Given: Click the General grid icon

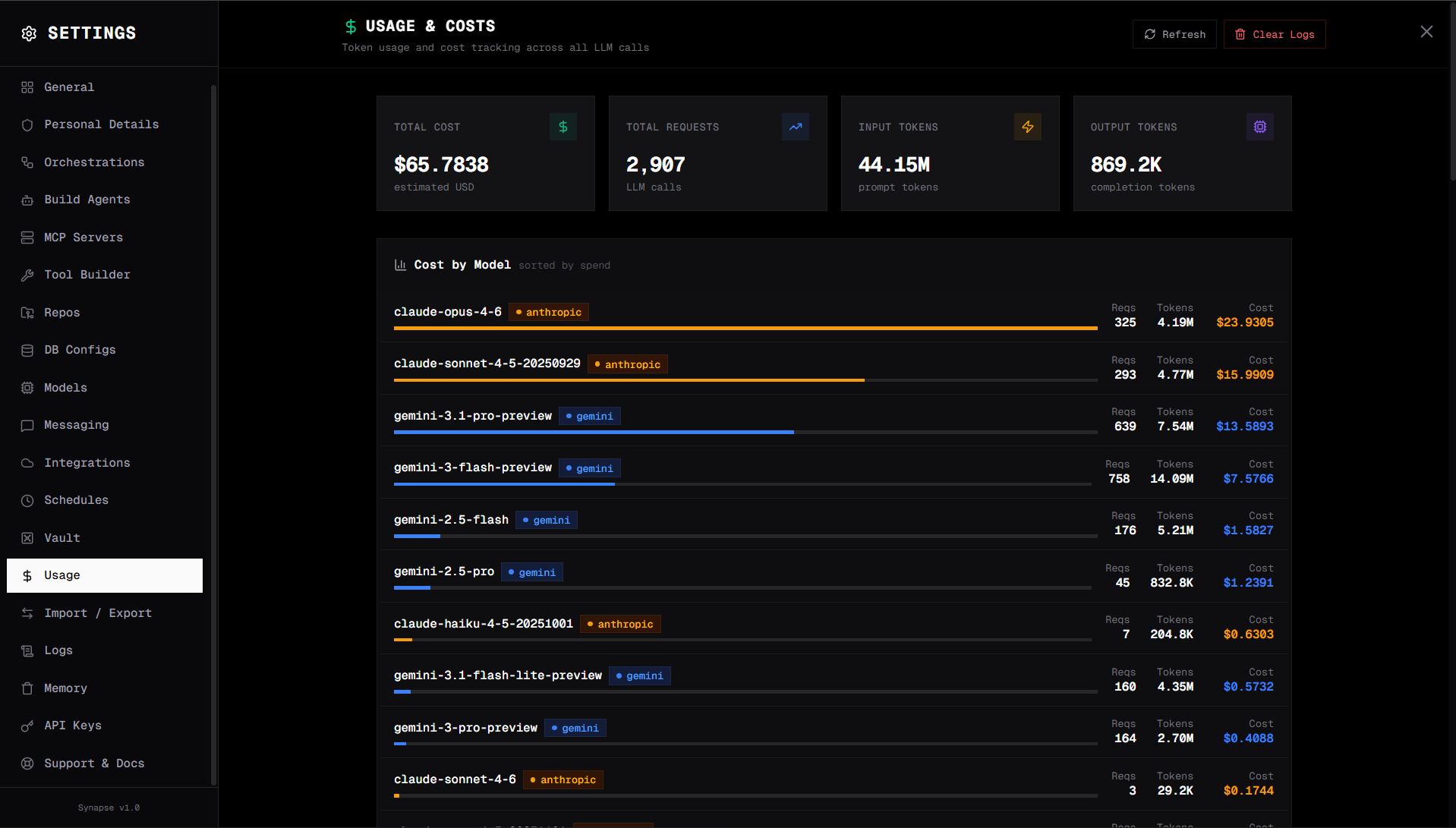Looking at the screenshot, I should click(27, 87).
